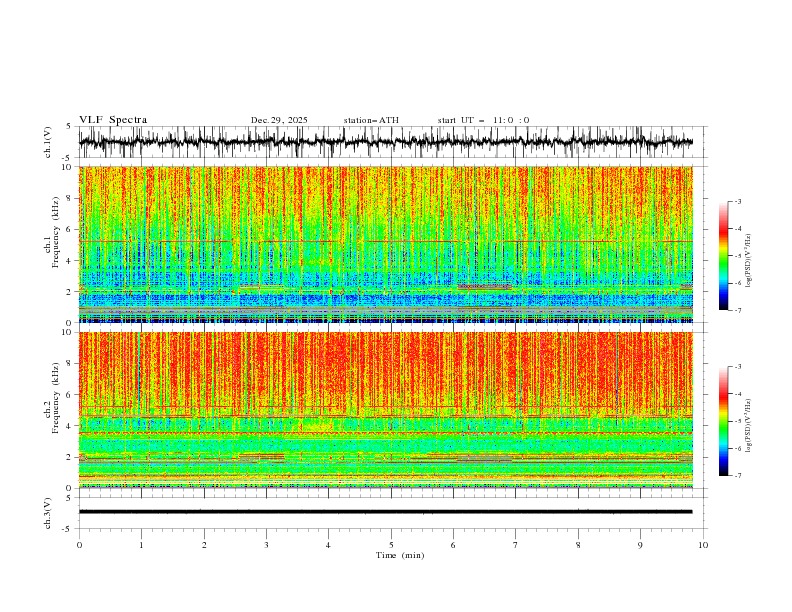
Task: Click the "4" minute tick on the time axis
Action: [x=329, y=545]
